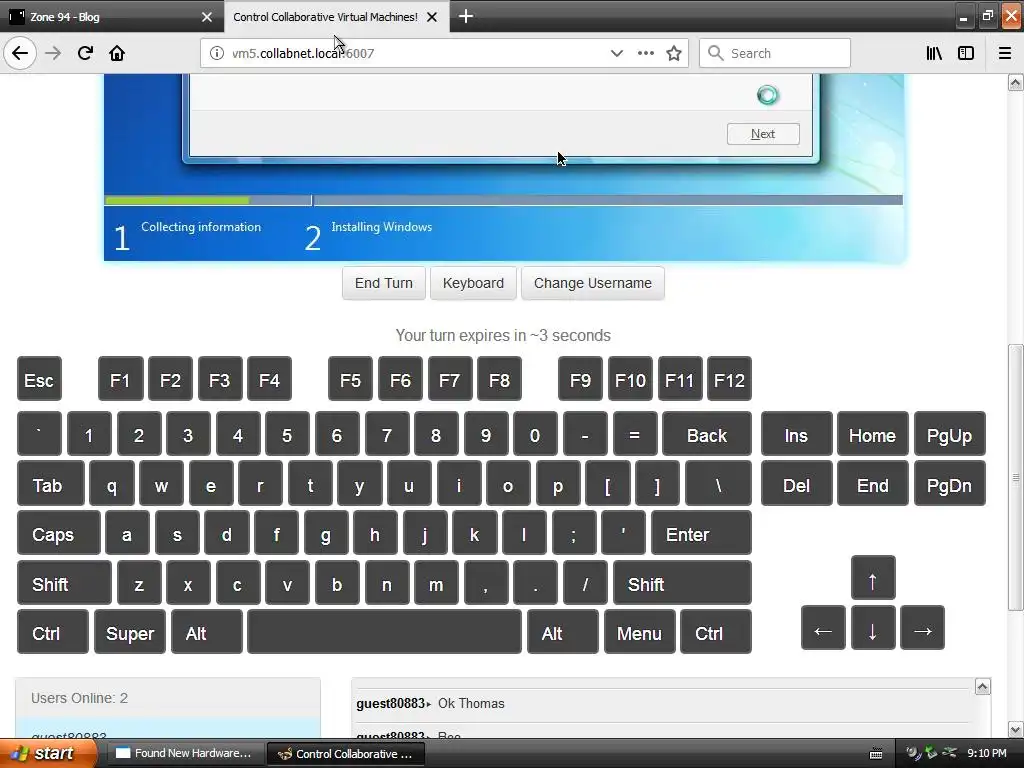
Task: Click the Back key on virtual keyboard
Action: (x=707, y=434)
